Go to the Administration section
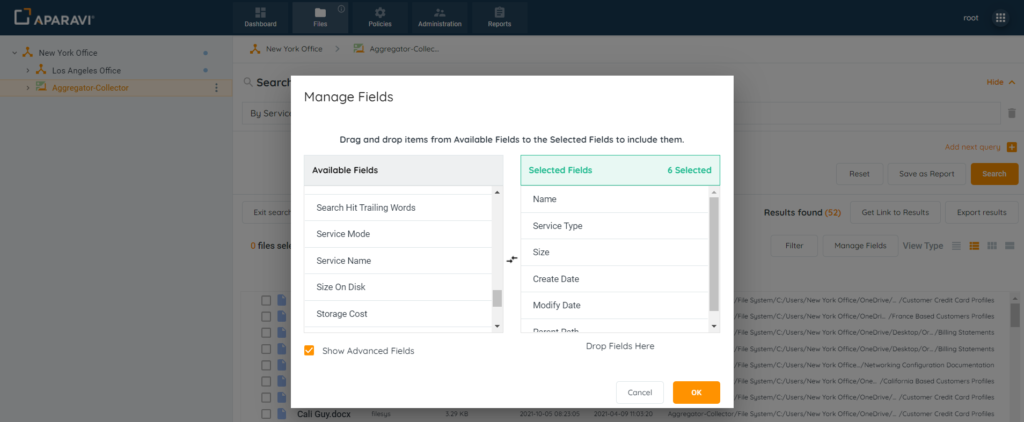The image size is (1024, 422). [440, 17]
